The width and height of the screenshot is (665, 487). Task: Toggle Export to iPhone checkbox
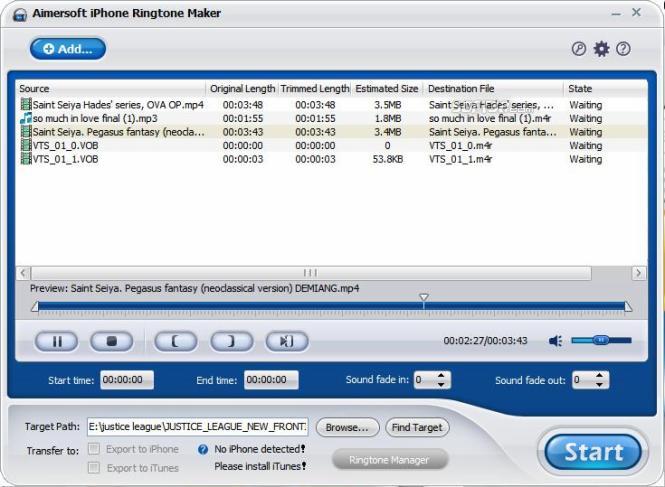(94, 449)
